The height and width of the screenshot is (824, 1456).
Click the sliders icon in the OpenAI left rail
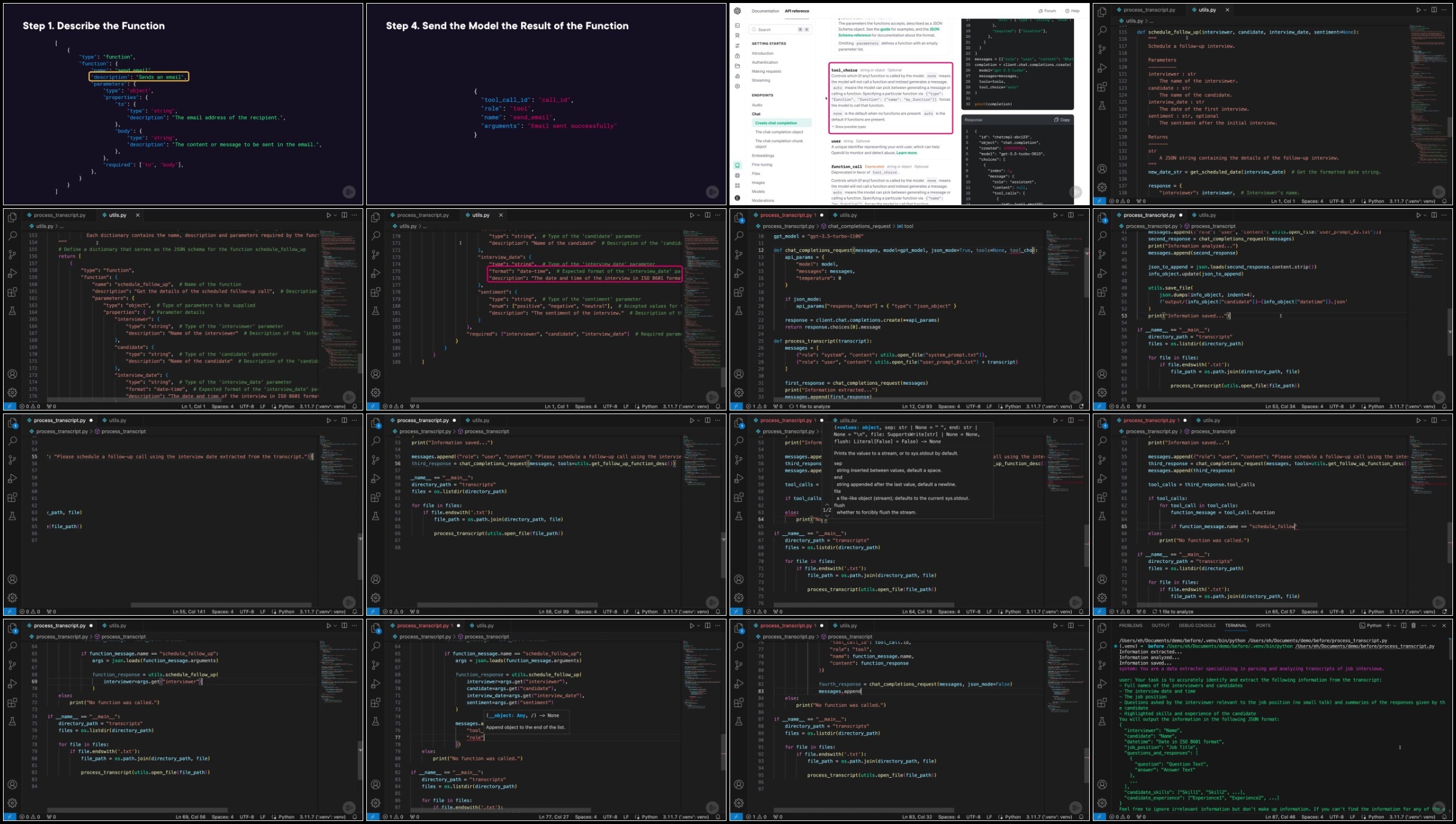[737, 46]
